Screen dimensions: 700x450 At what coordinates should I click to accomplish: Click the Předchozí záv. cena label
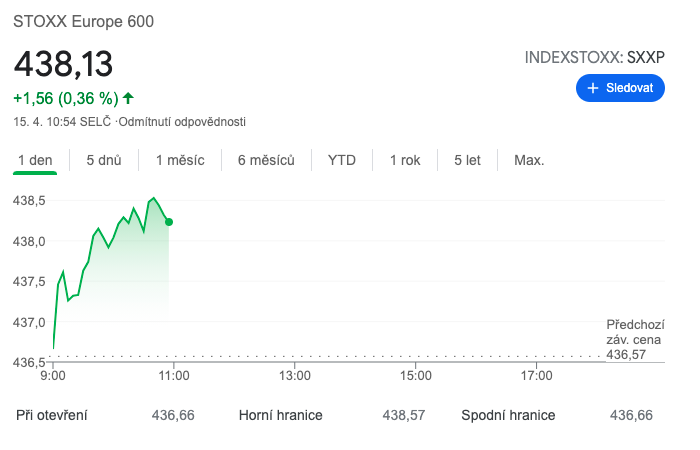click(x=636, y=332)
